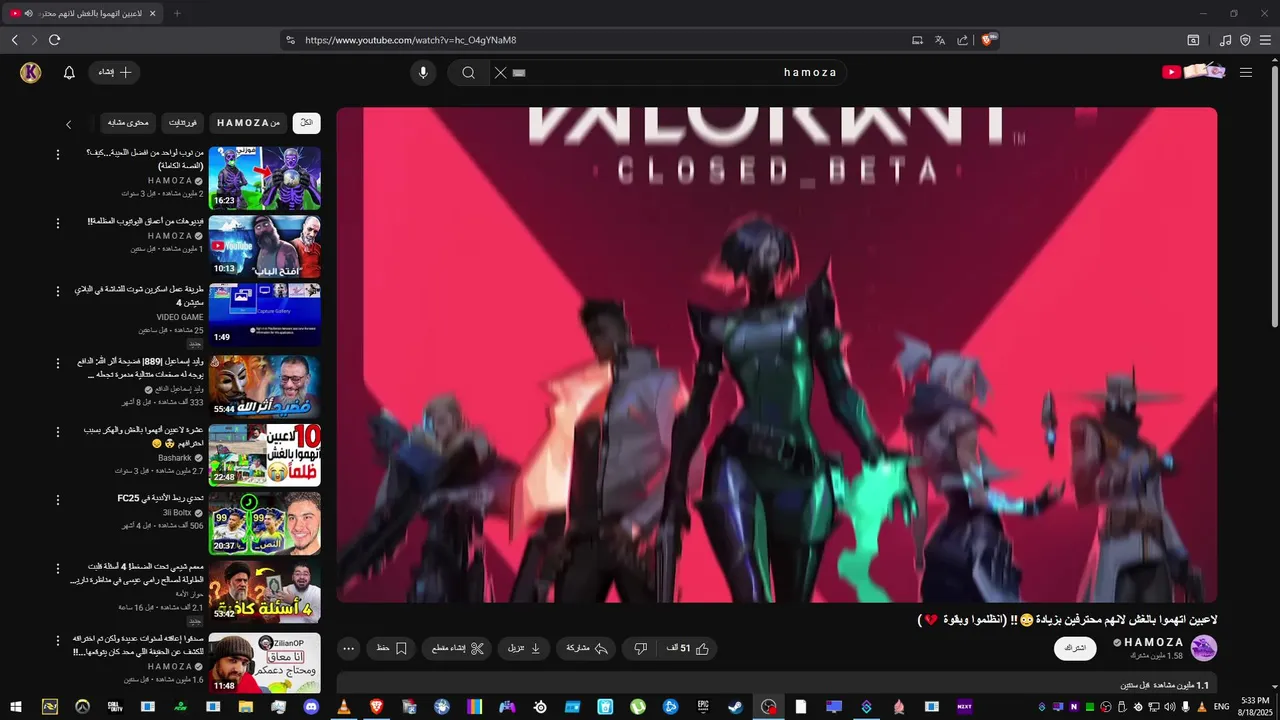The width and height of the screenshot is (1280, 720).
Task: Click the chip list scroll arrow
Action: [68, 124]
